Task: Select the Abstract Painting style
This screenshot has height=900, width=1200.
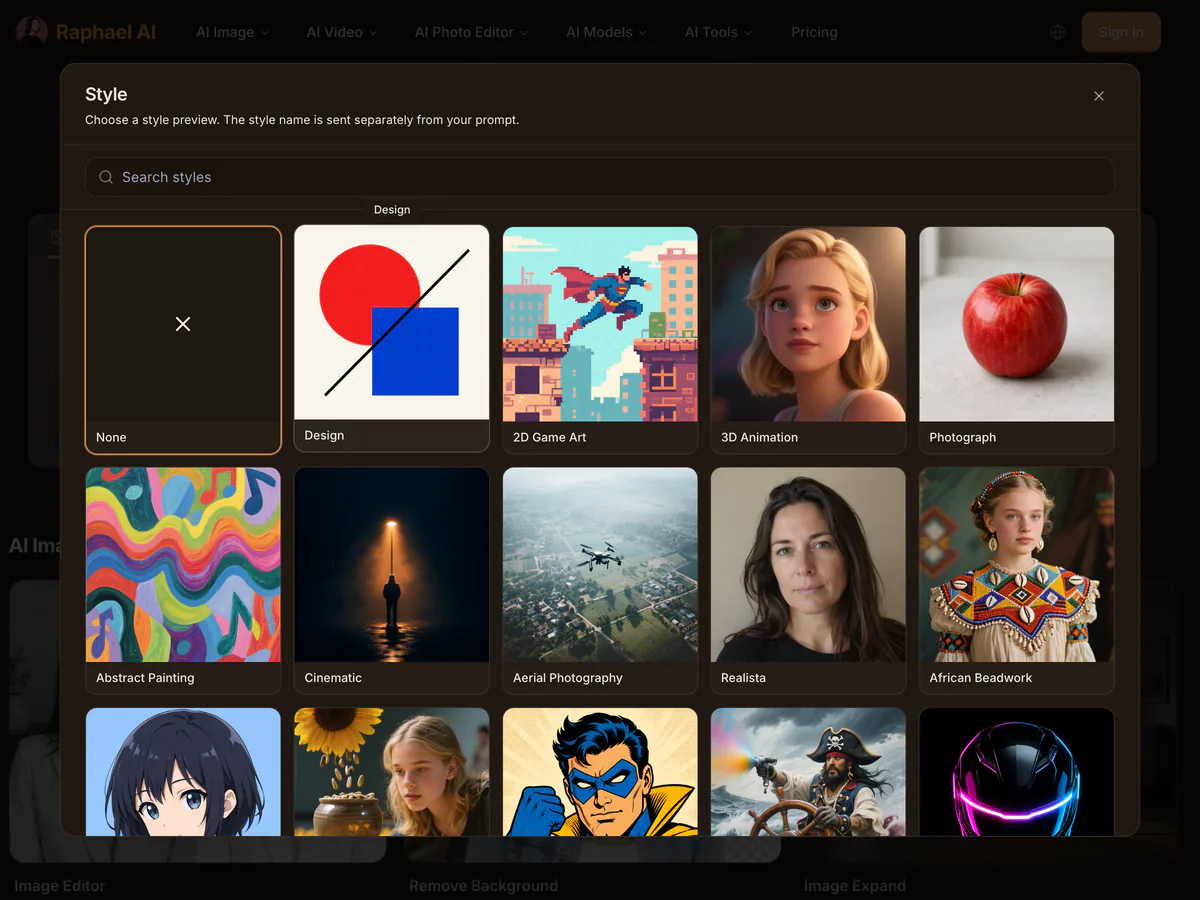Action: [x=183, y=581]
